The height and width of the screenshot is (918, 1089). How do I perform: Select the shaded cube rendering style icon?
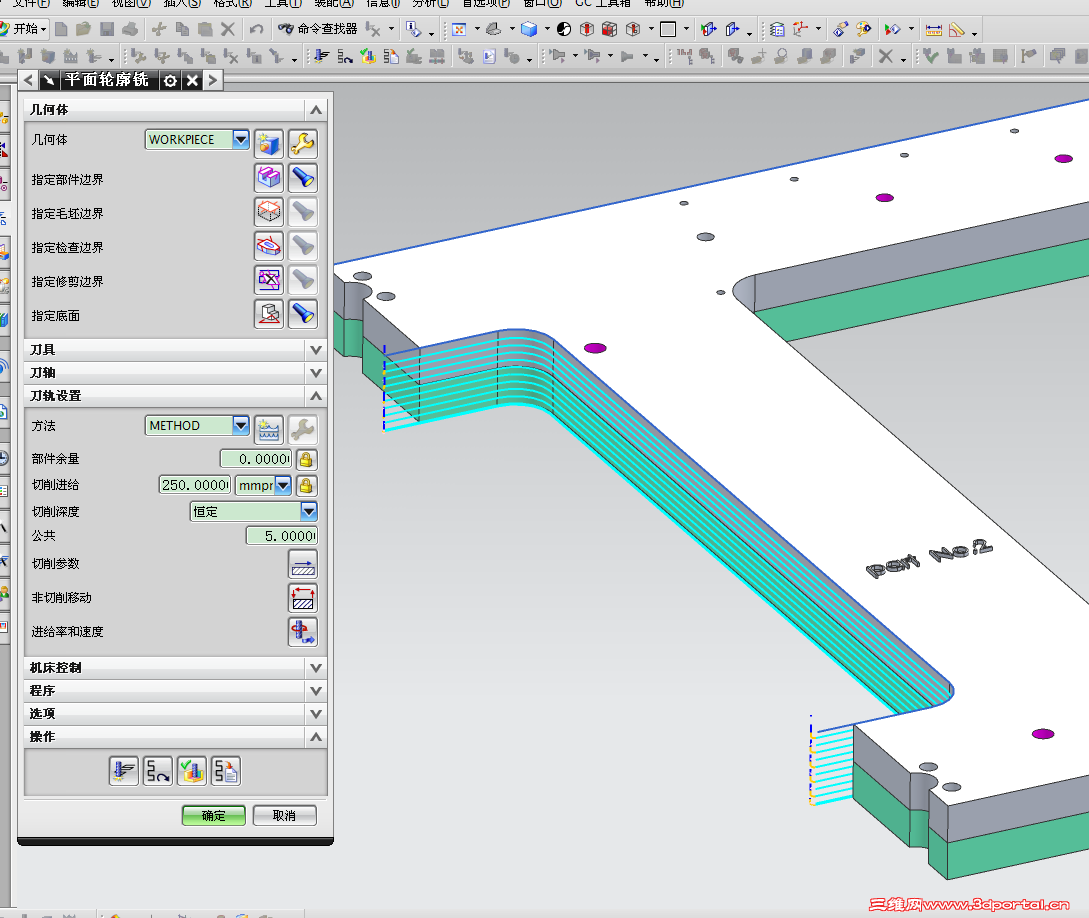click(529, 29)
